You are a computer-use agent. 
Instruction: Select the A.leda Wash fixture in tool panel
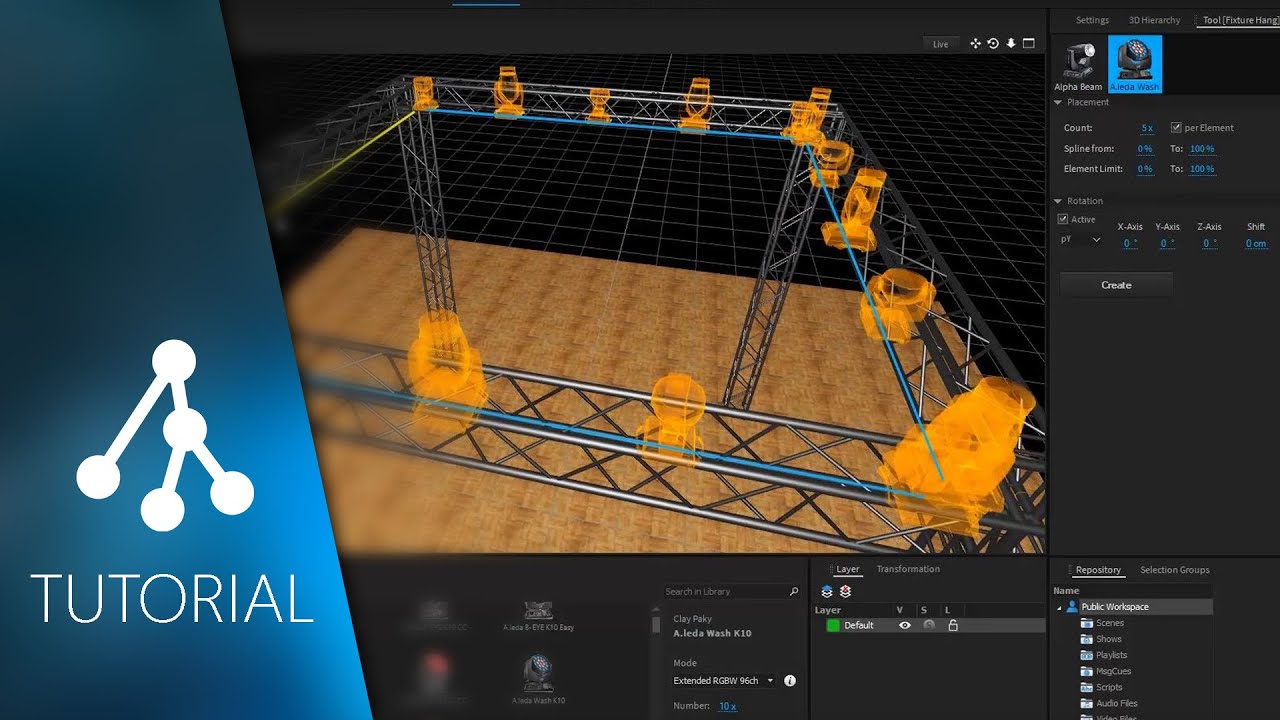(x=1135, y=65)
